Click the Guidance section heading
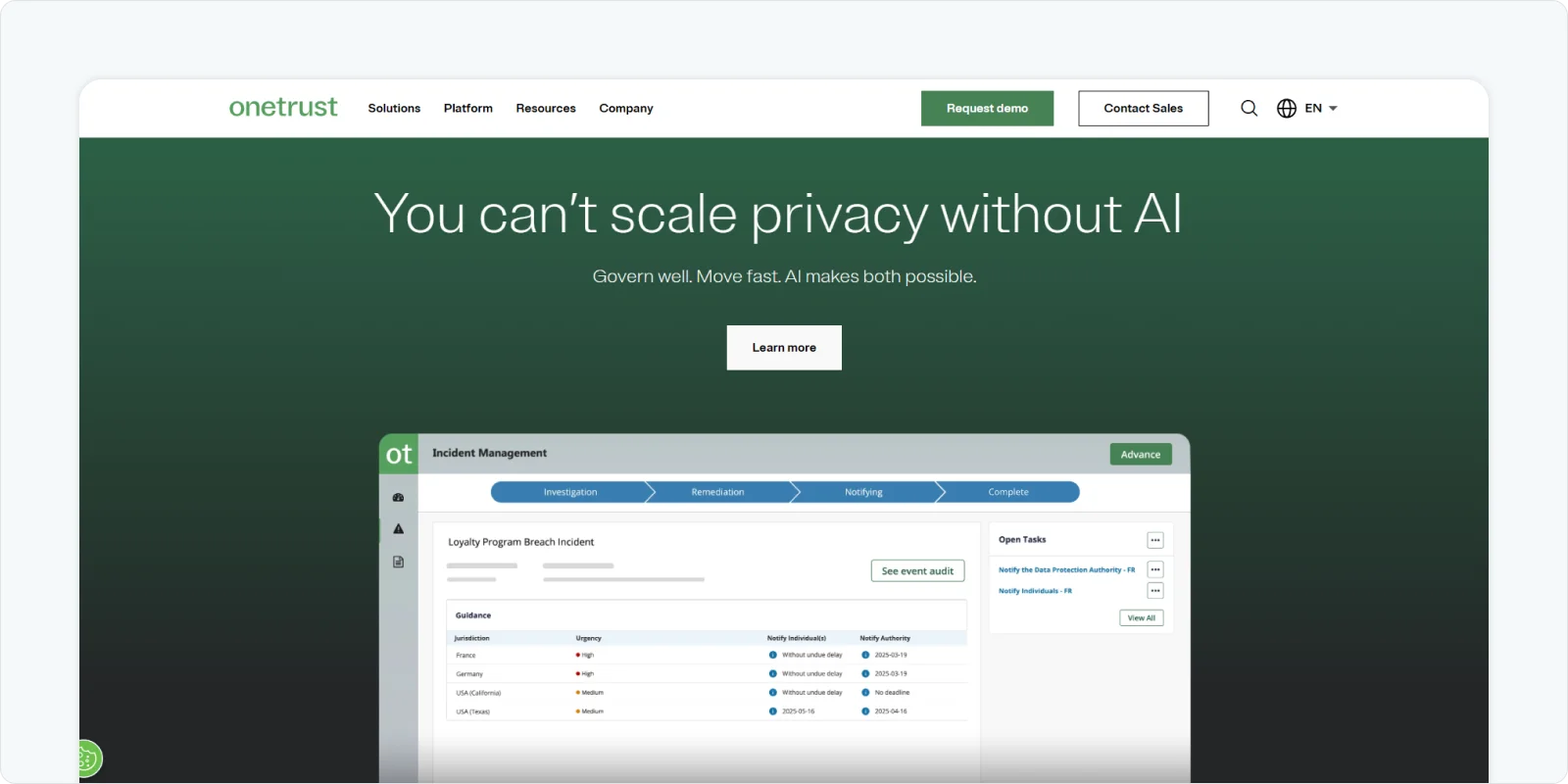This screenshot has height=784, width=1568. (x=473, y=615)
